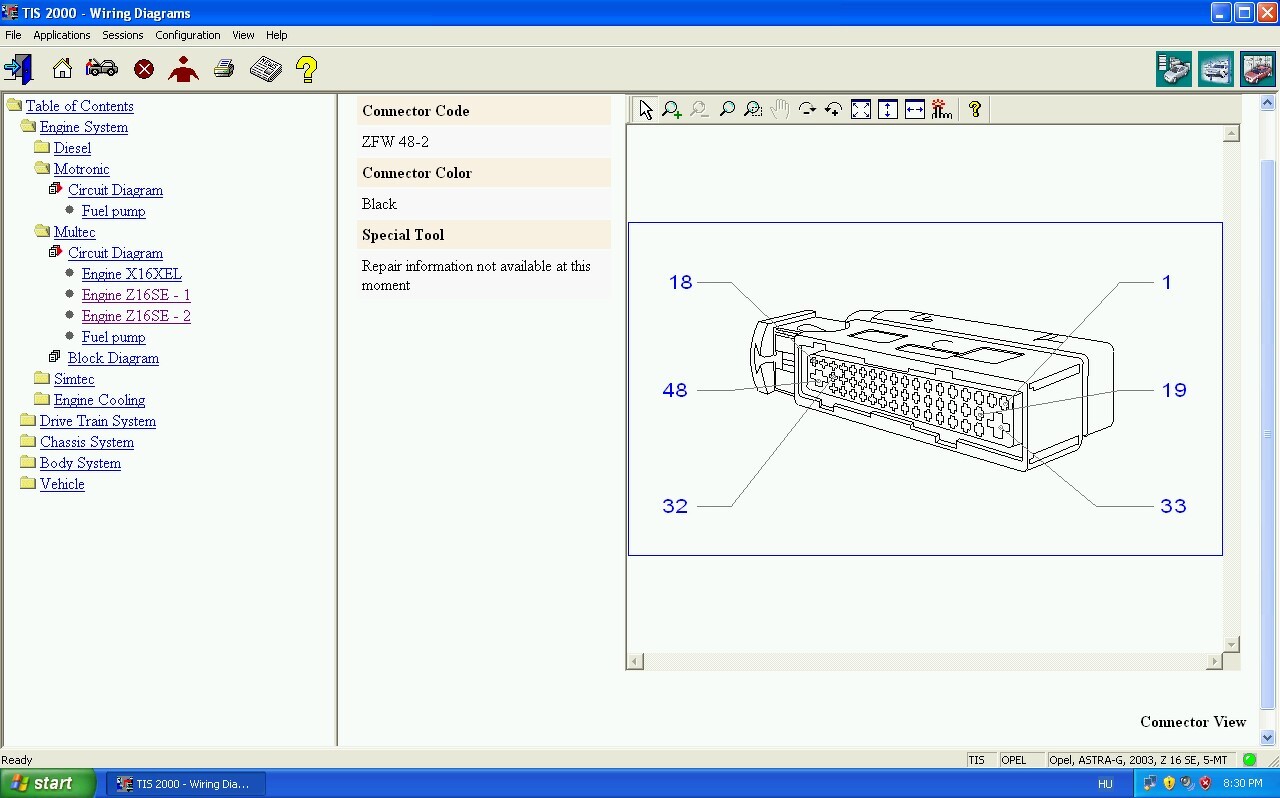Open the Sessions menu

click(x=123, y=35)
